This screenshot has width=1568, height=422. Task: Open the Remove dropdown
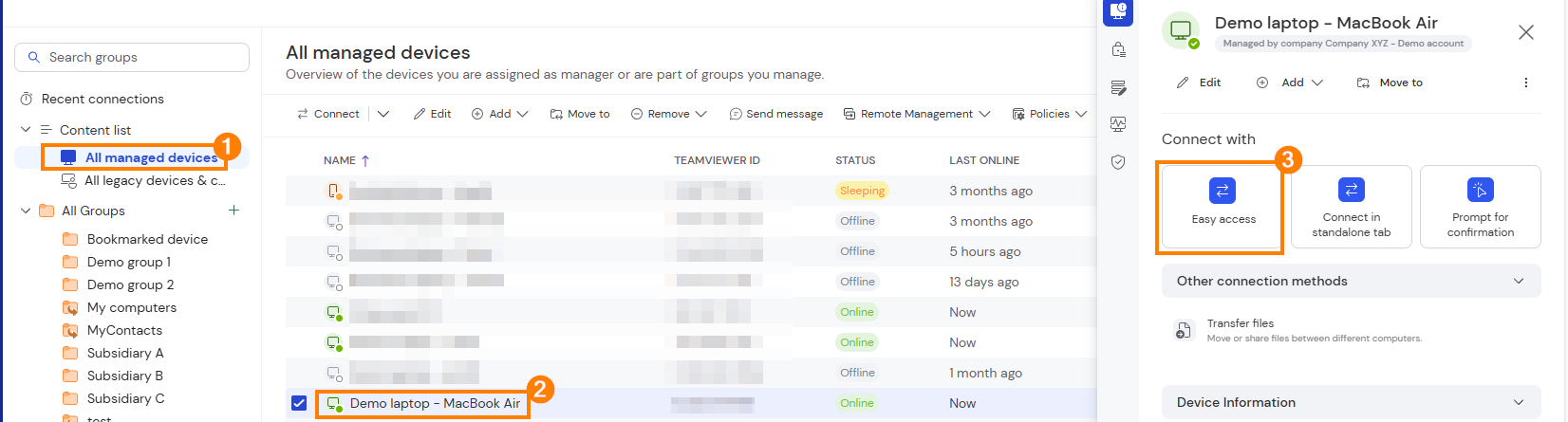(669, 114)
